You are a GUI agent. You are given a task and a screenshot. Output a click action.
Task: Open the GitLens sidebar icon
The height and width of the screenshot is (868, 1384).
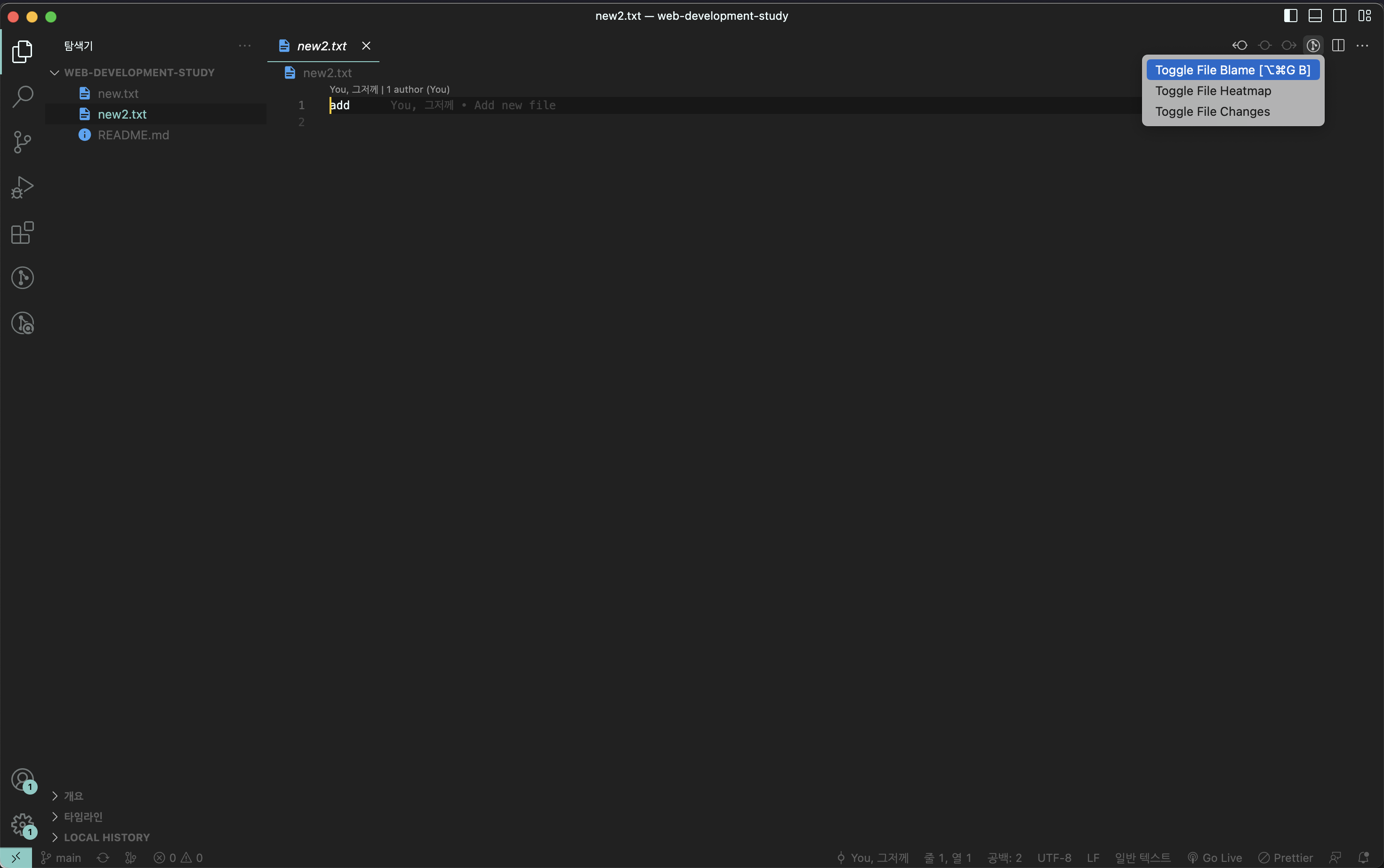point(23,278)
